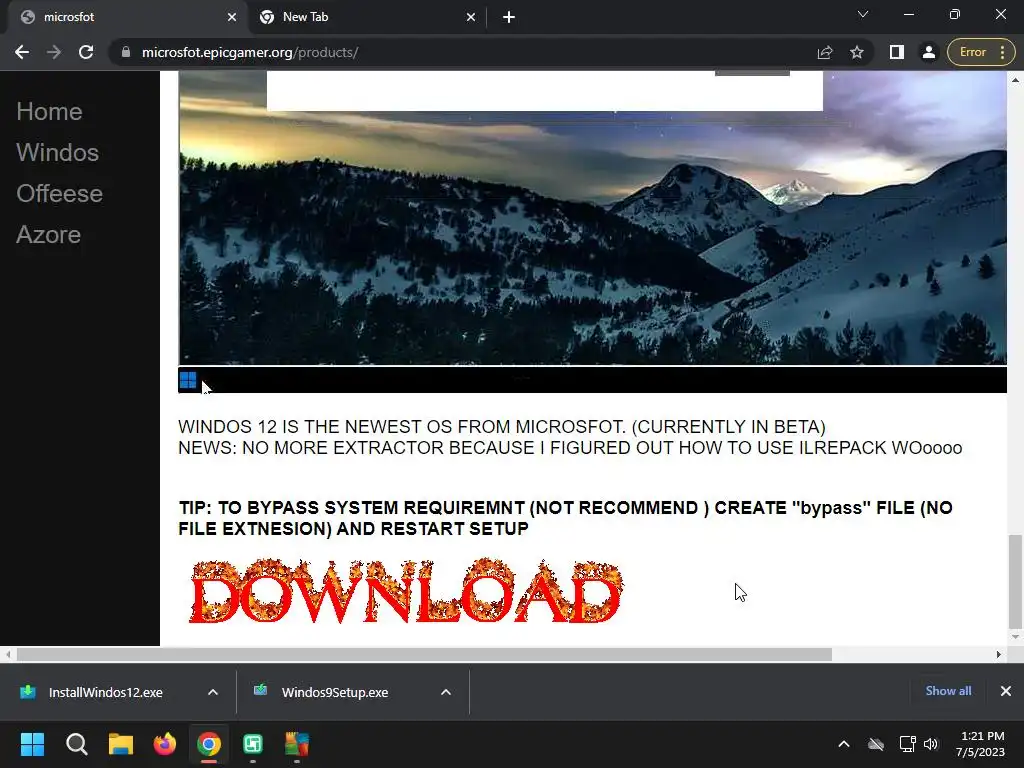Screen dimensions: 1024x768
Task: Click the flaming DOWNLOAD image
Action: pyautogui.click(x=406, y=591)
